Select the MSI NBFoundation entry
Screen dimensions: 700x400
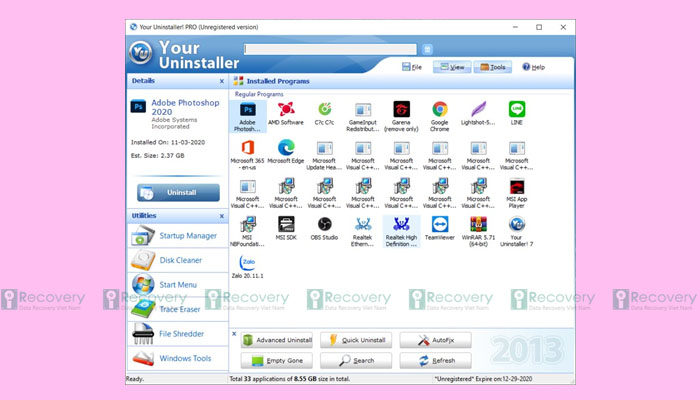pyautogui.click(x=248, y=232)
